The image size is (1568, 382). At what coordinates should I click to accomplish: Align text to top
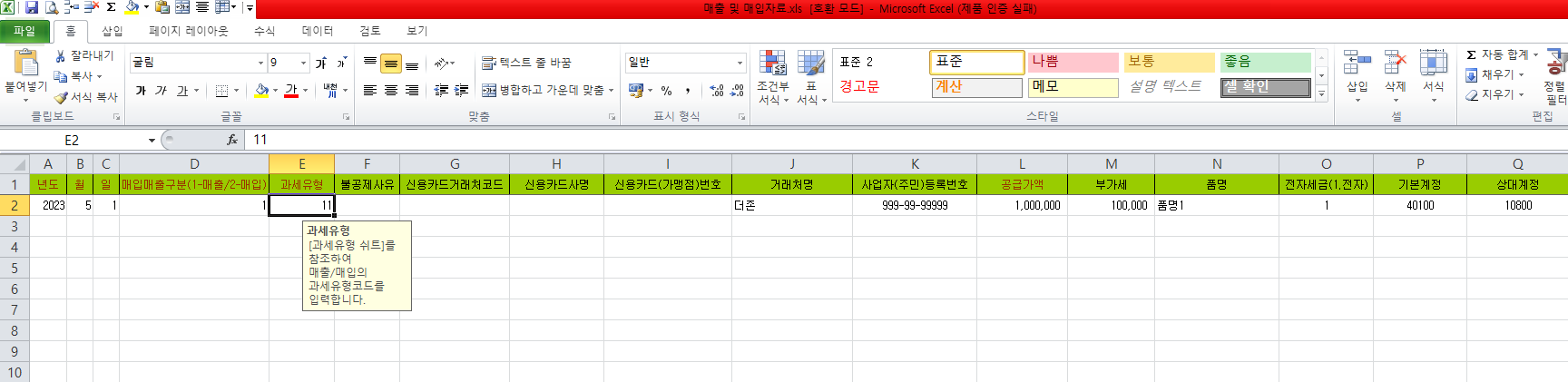370,64
